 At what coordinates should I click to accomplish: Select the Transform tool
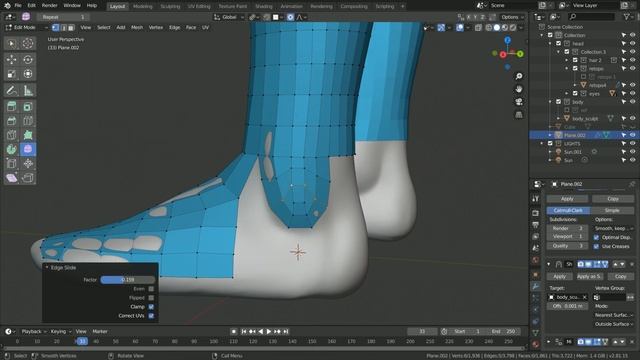[28, 74]
